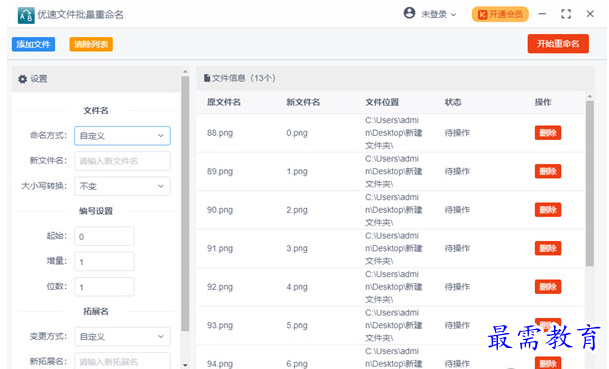This screenshot has height=369, width=609.
Task: Select the 94.png original filename cell
Action: pyautogui.click(x=220, y=364)
